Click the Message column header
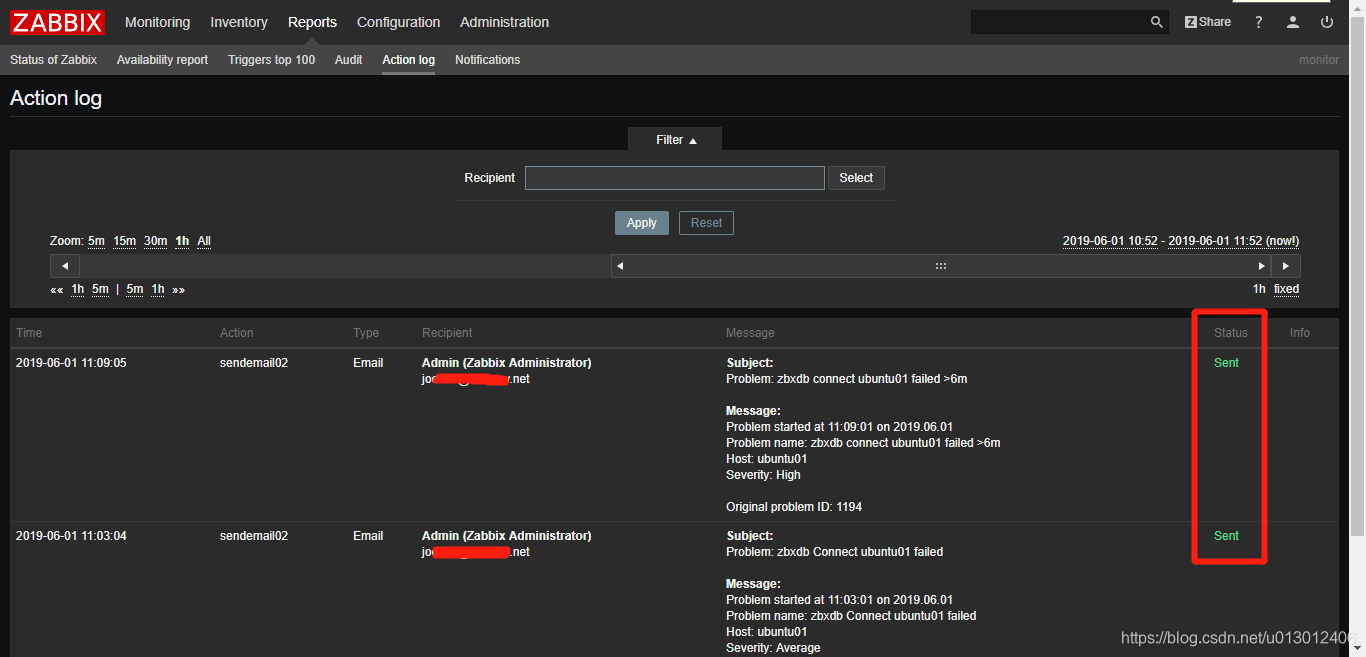 (750, 333)
